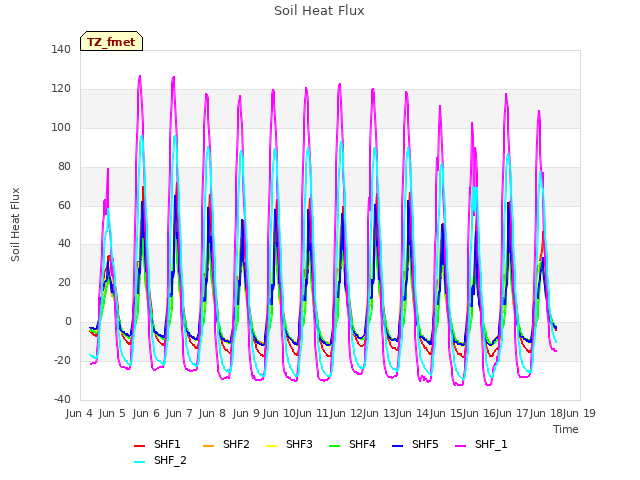Click the yellow SHF3 legend swatch
The image size is (640, 480).
pyautogui.click(x=271, y=446)
